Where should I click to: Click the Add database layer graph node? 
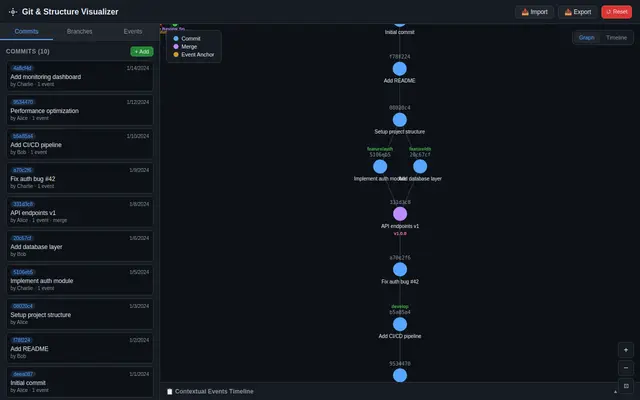pyautogui.click(x=420, y=167)
